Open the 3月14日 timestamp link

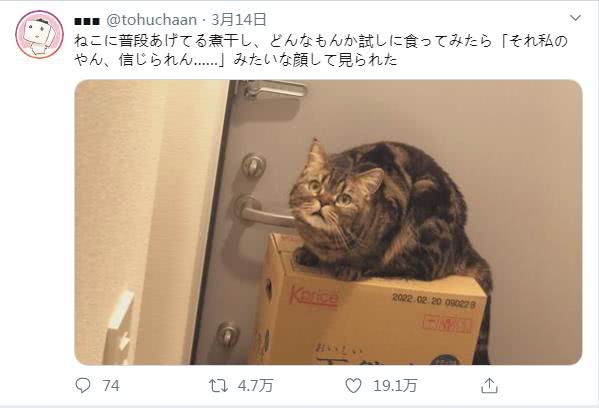(x=239, y=19)
